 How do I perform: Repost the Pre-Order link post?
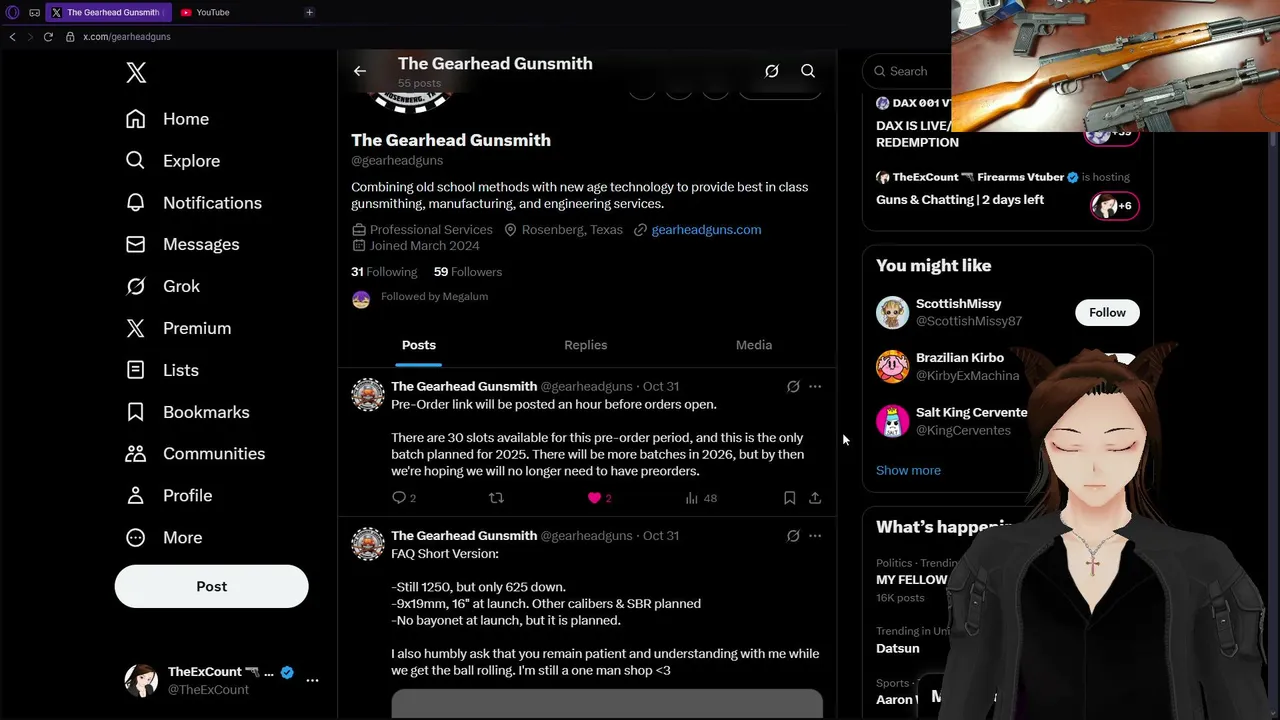pyautogui.click(x=496, y=498)
